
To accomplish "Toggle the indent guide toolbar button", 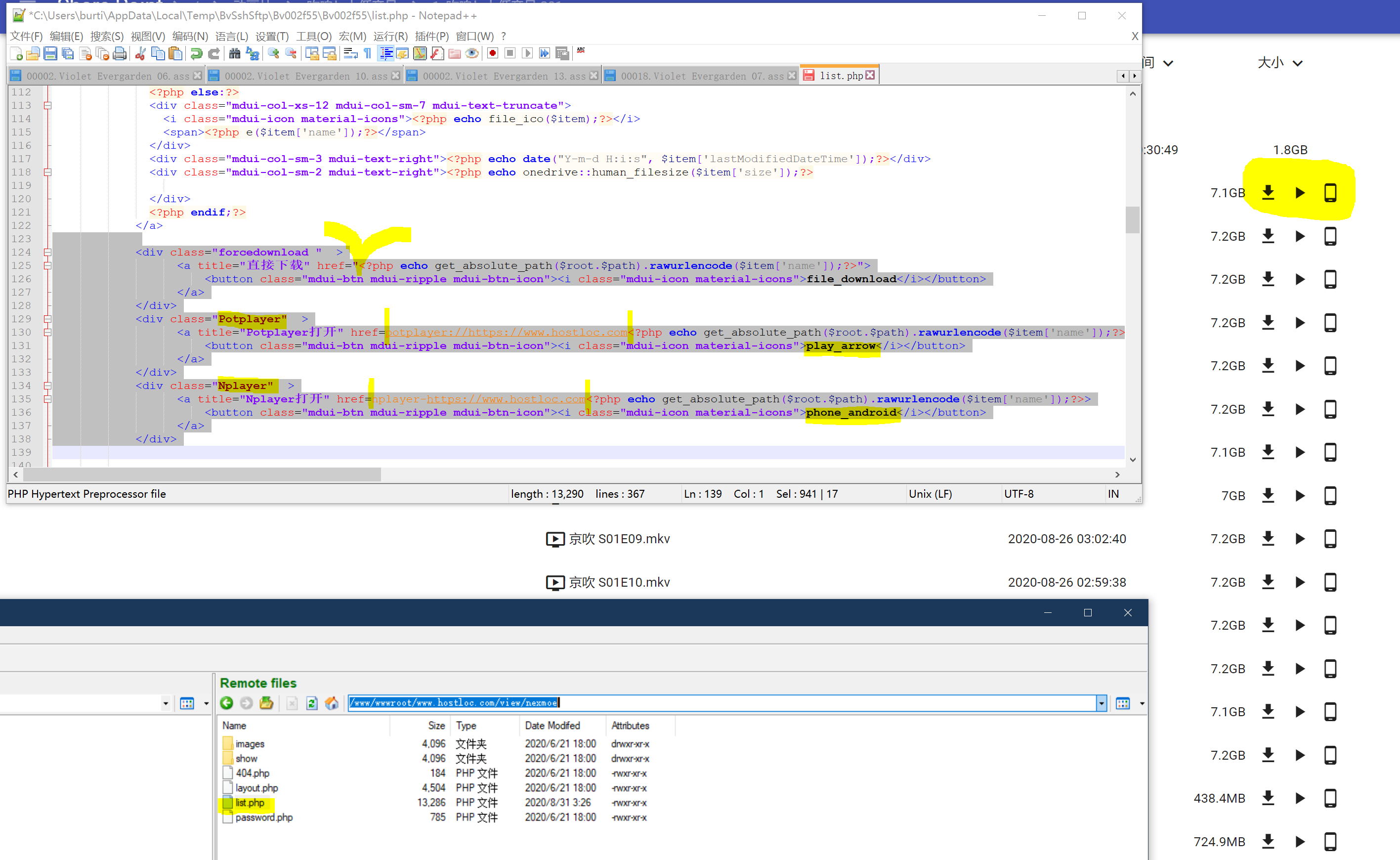I will (x=386, y=53).
